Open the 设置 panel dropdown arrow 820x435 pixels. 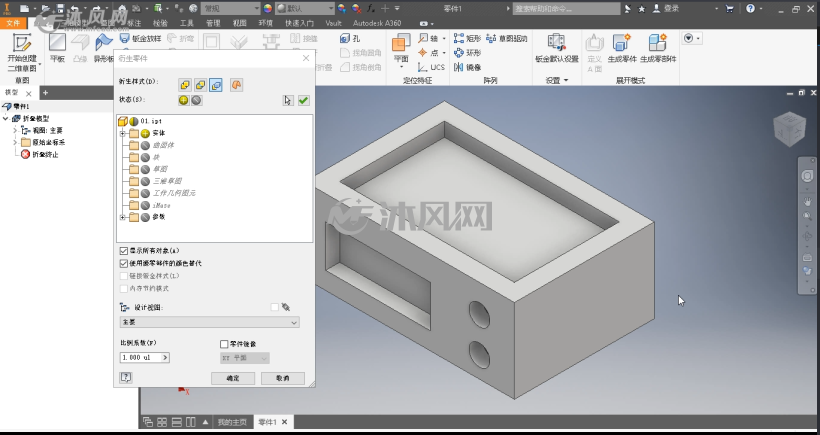[566, 81]
